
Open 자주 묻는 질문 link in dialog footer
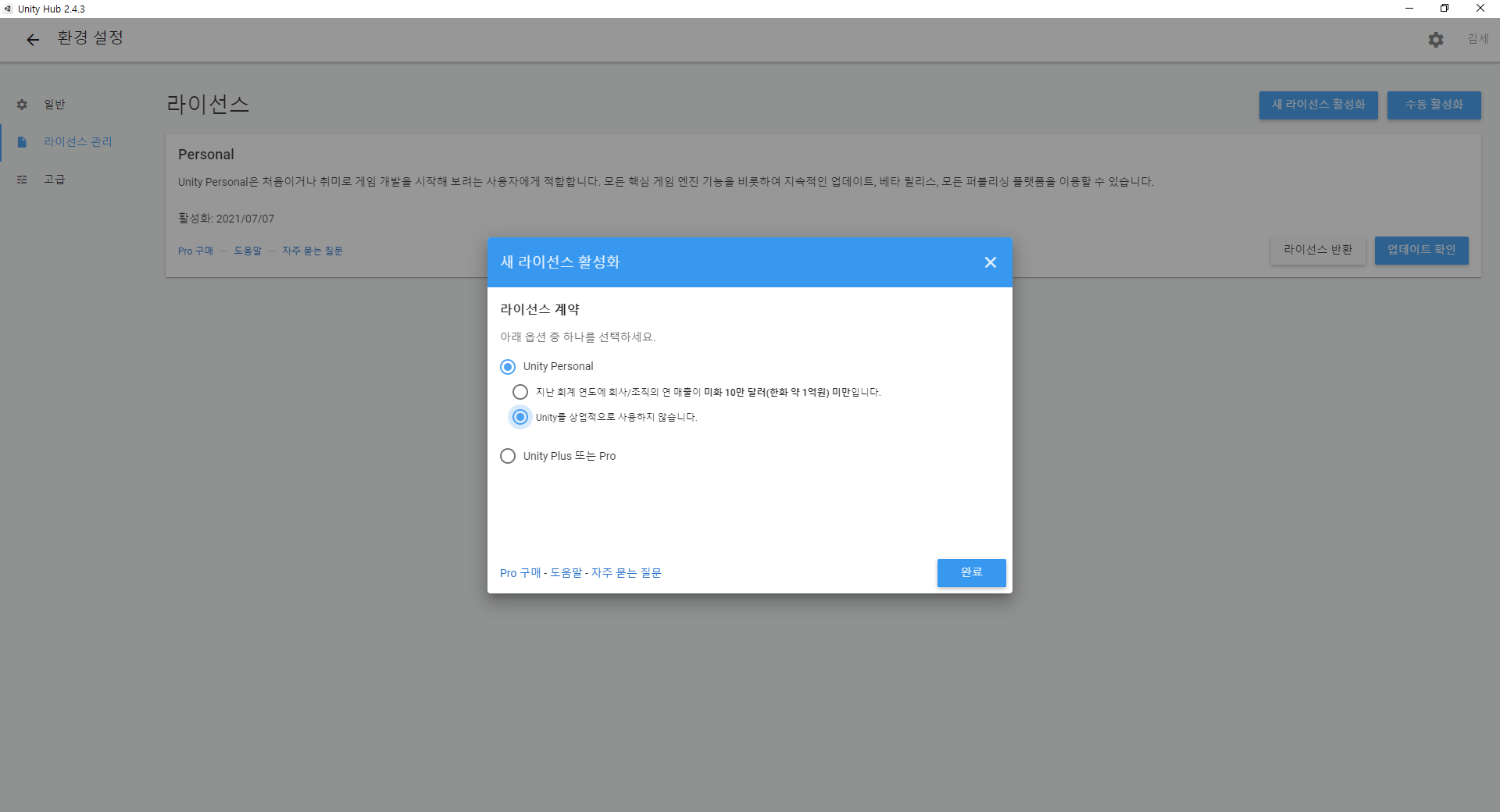pyautogui.click(x=626, y=573)
